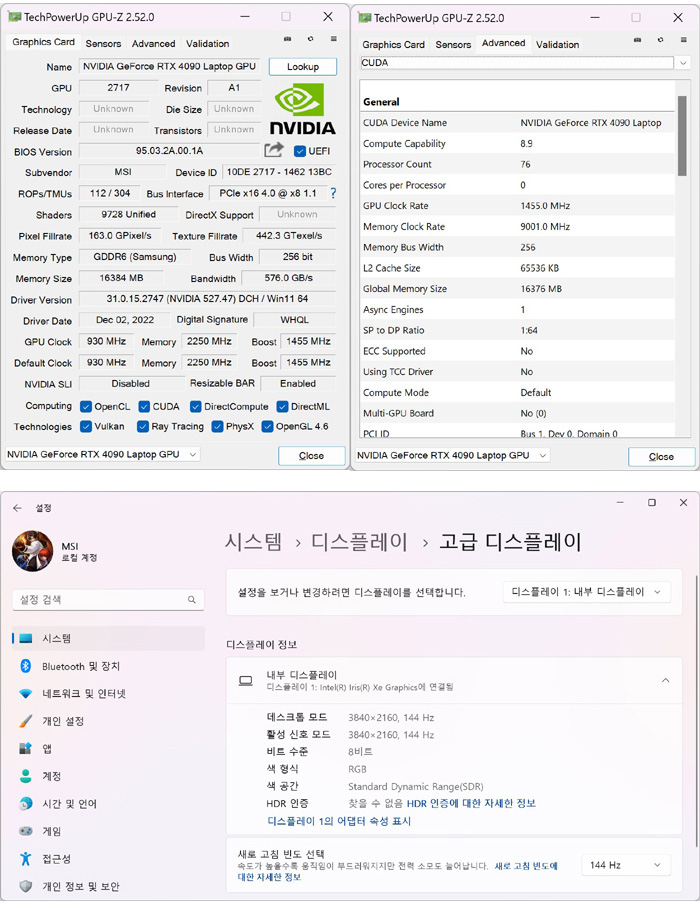
Task: Open the hamburger menu in left GPU-Z window
Action: (x=334, y=39)
